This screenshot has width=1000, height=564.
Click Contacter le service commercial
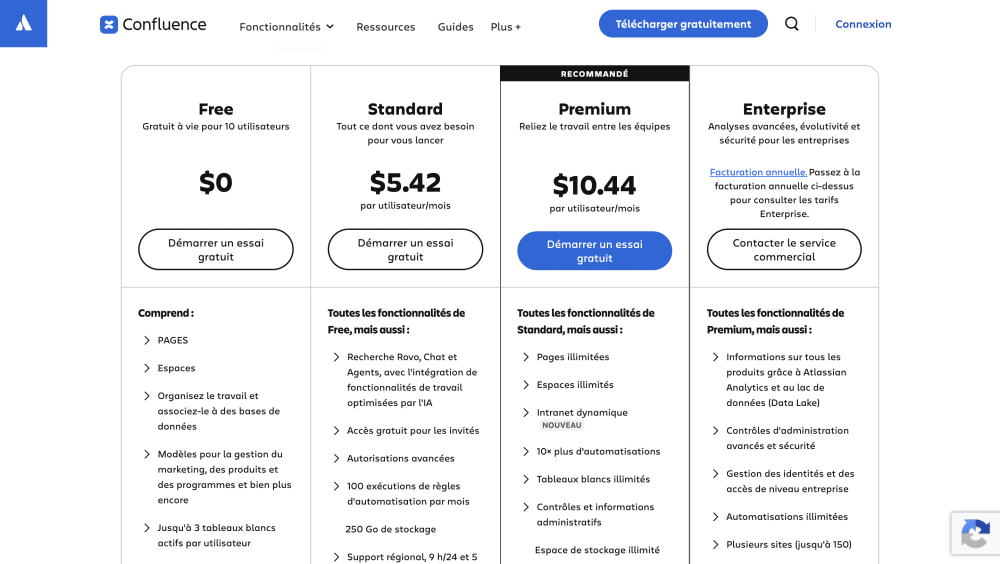tap(784, 249)
